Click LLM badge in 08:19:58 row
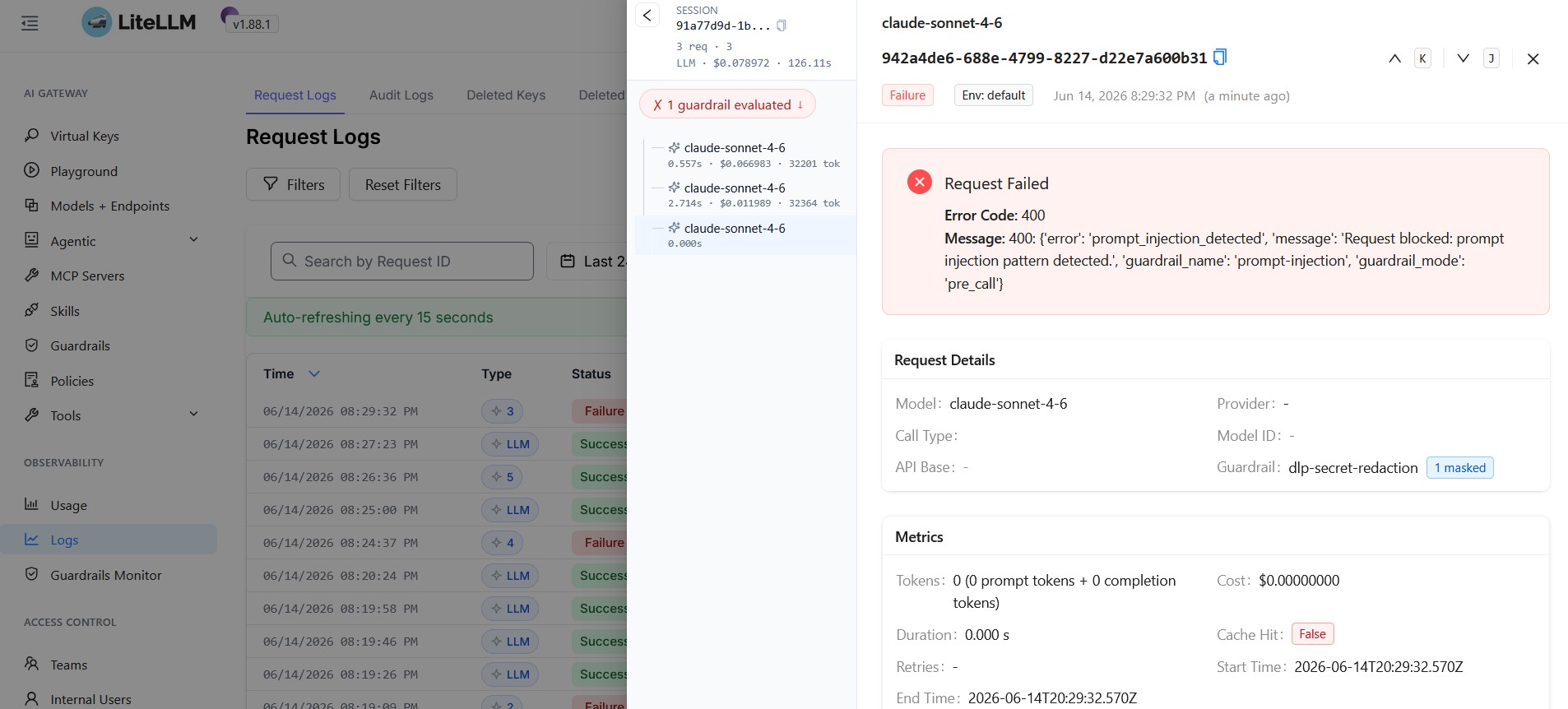This screenshot has height=709, width=1568. 510,609
